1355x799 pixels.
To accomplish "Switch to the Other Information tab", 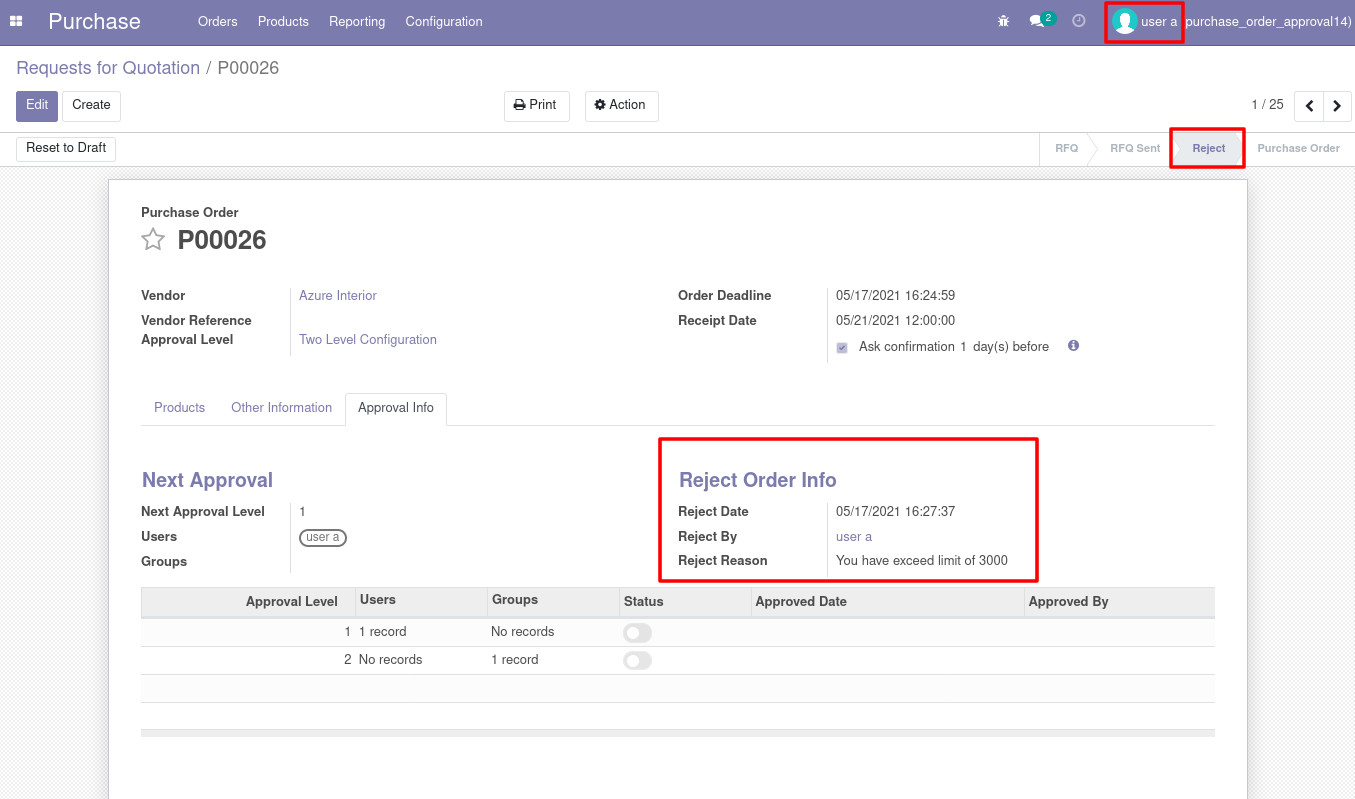I will click(x=282, y=408).
